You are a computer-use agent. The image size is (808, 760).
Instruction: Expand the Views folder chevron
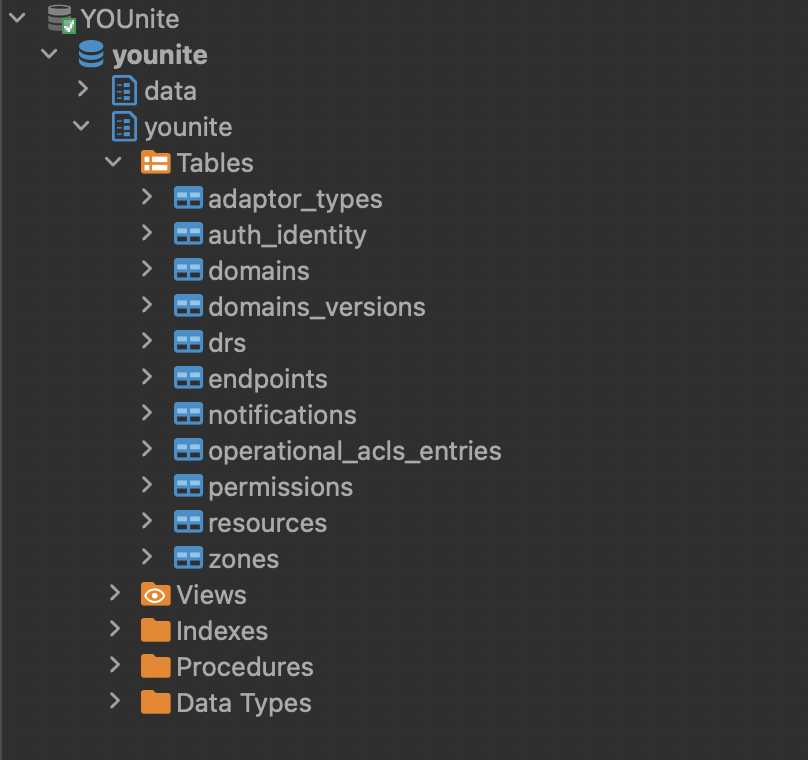point(116,594)
